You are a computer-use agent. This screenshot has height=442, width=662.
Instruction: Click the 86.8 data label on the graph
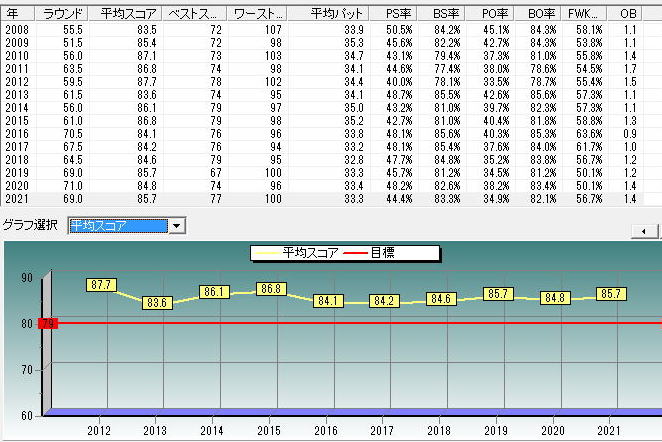tap(271, 289)
